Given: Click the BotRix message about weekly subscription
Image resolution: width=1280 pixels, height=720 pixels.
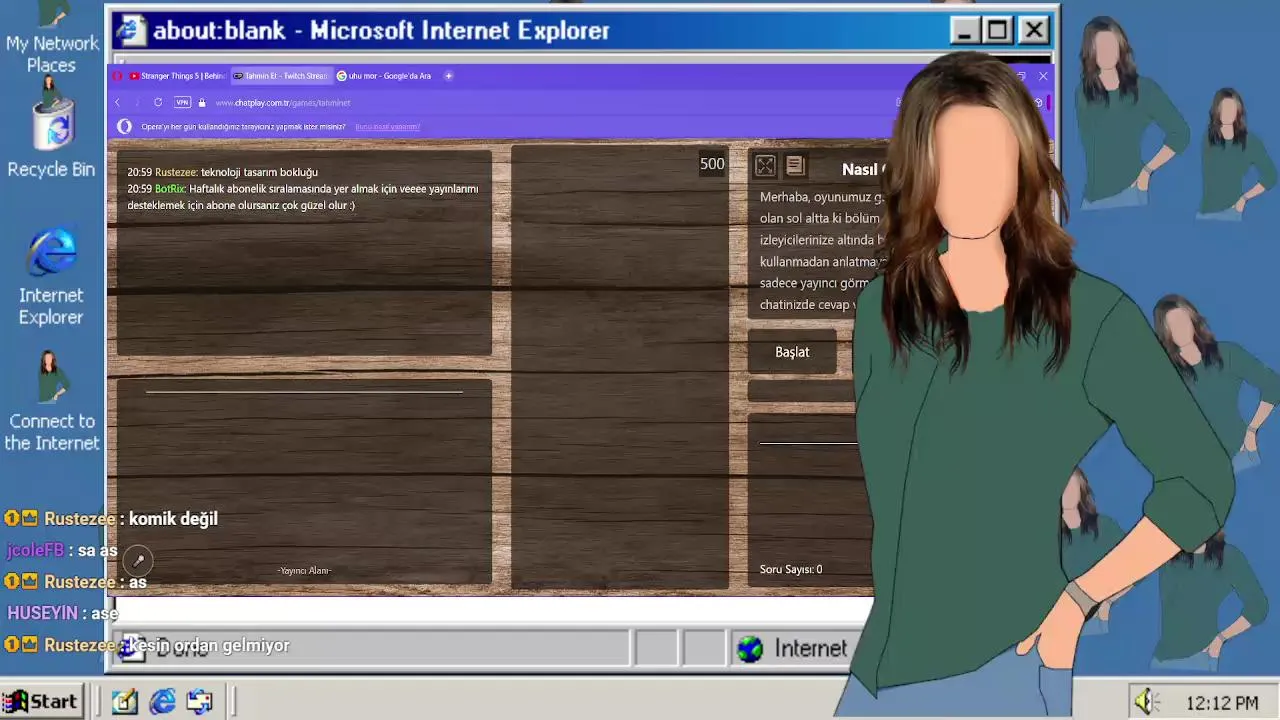Looking at the screenshot, I should point(303,197).
